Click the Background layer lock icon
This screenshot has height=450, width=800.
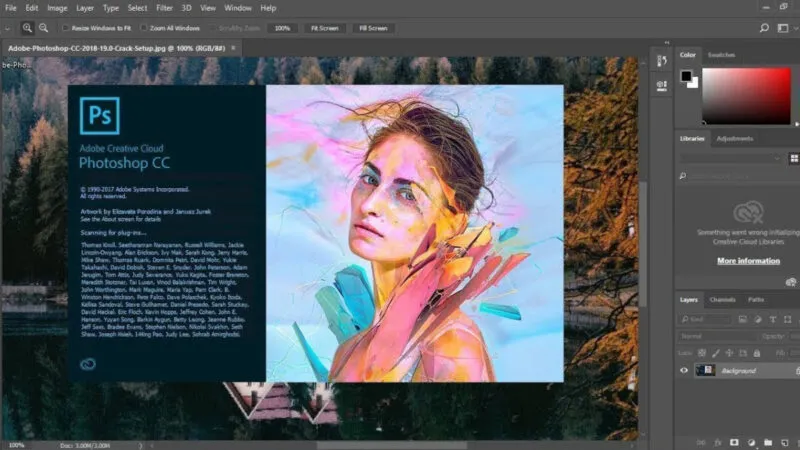pos(797,371)
